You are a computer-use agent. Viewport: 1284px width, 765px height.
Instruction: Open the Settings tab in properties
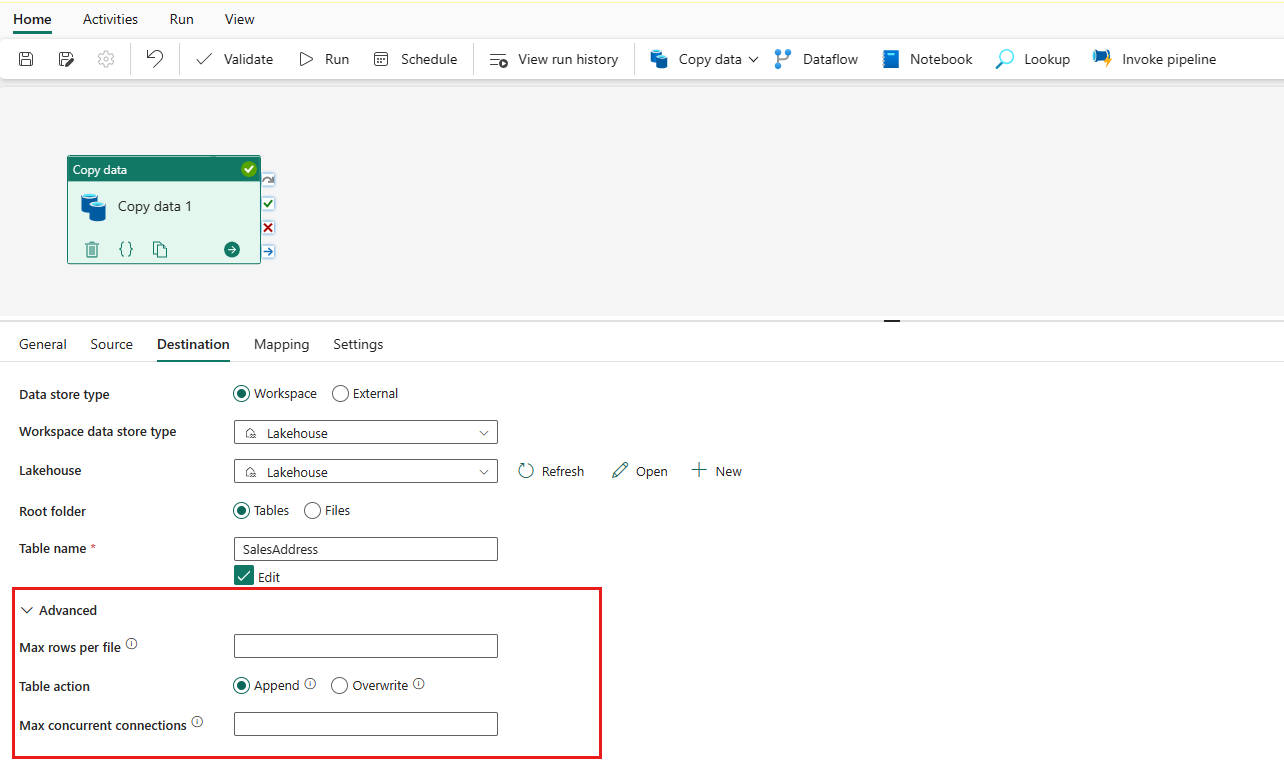pos(358,344)
